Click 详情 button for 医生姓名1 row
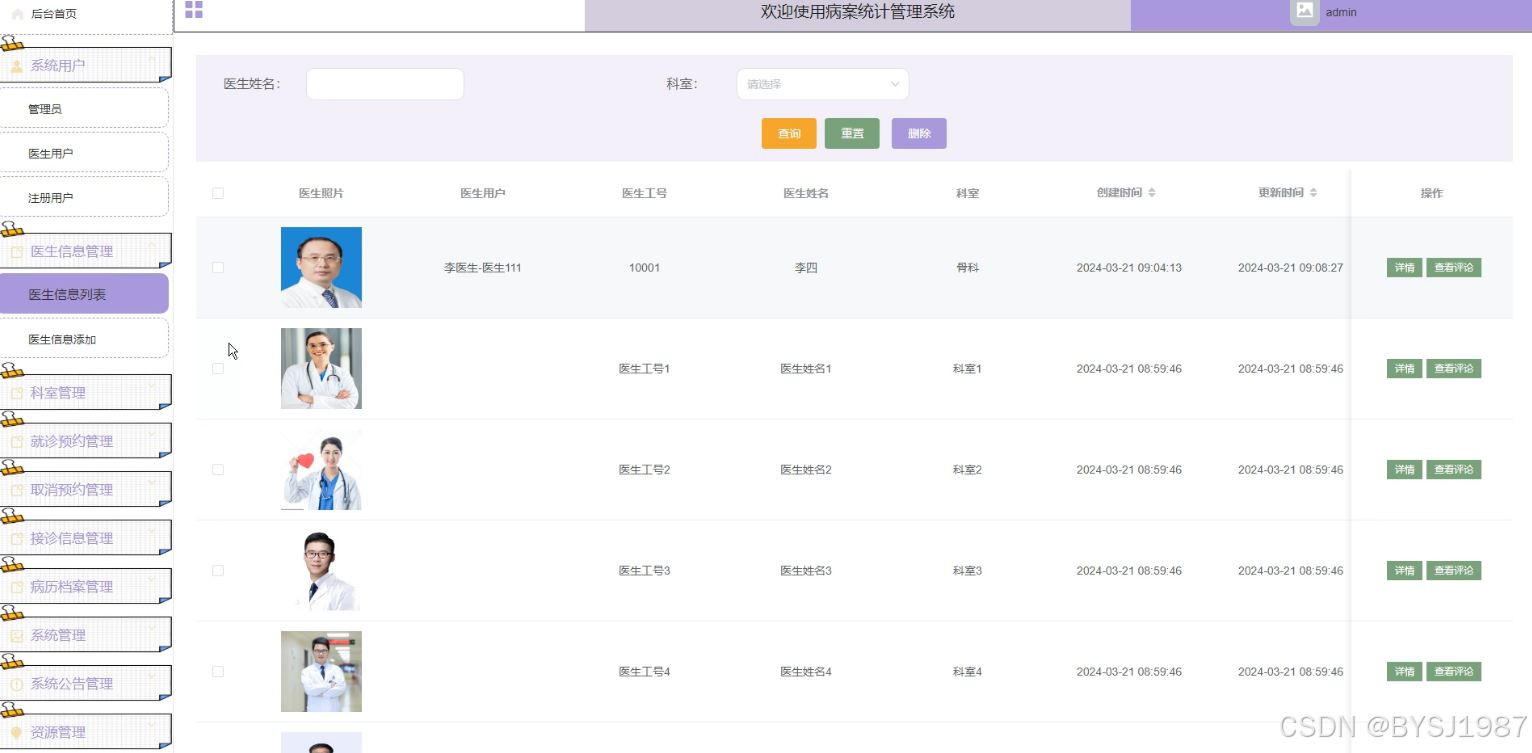This screenshot has width=1532, height=753. point(1404,369)
